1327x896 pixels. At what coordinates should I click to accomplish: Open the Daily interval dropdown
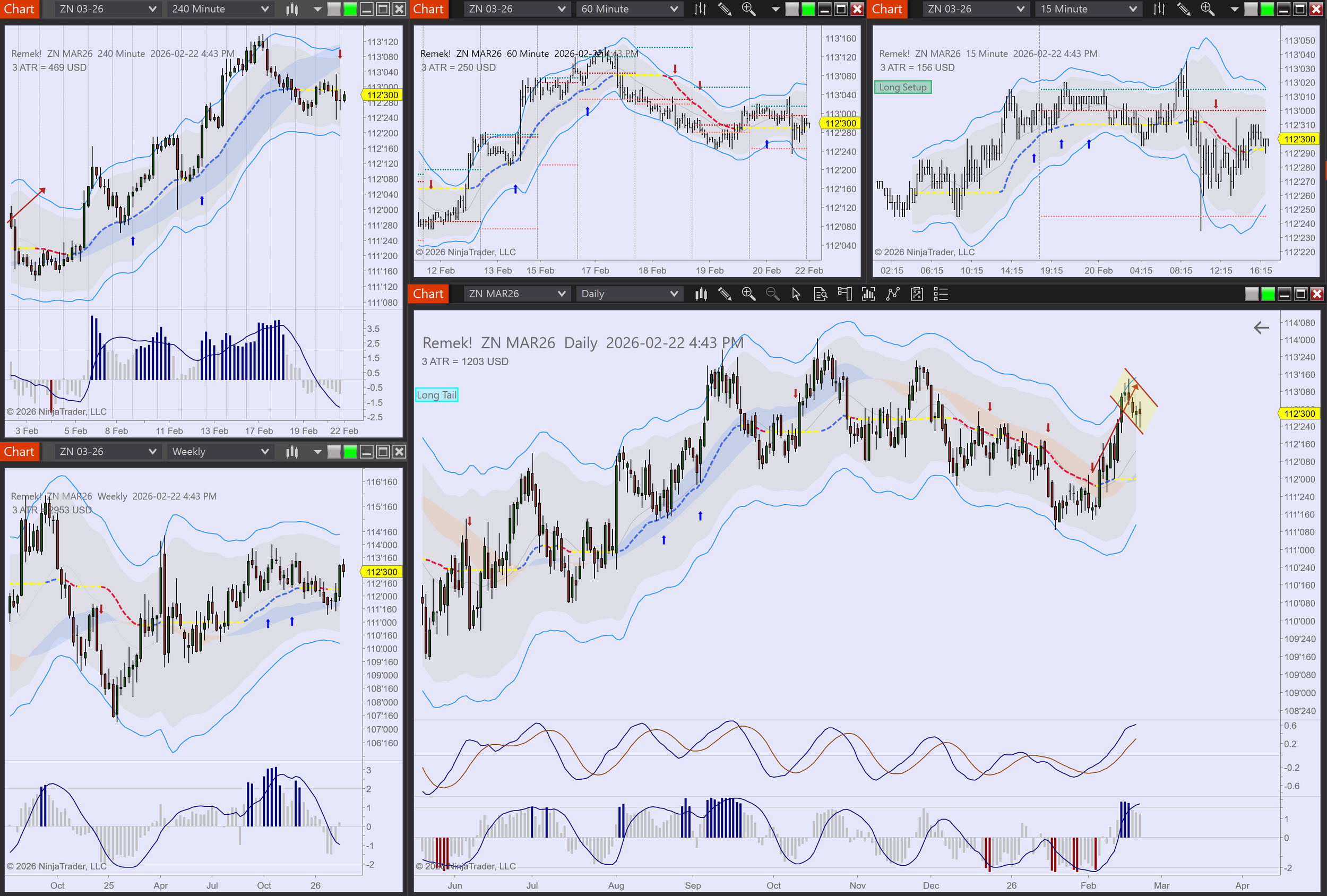pos(628,294)
